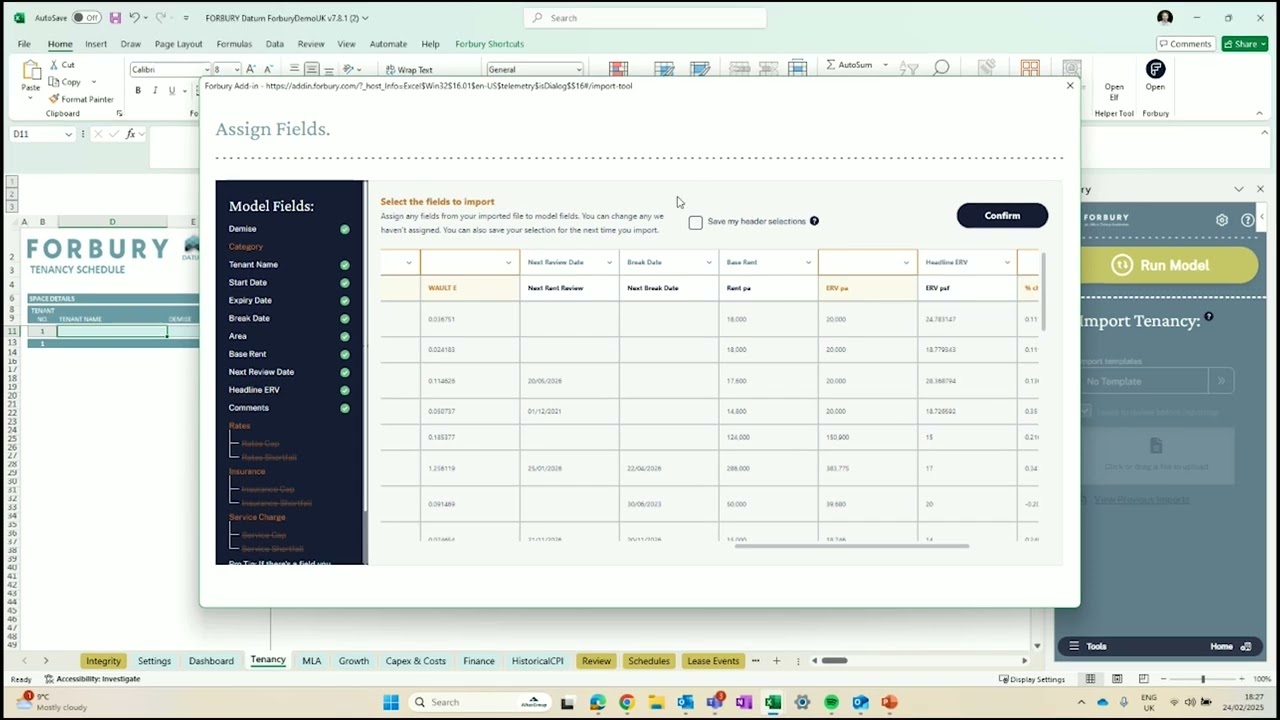Click the Find & Select magnifier icon
1280x720 pixels.
(941, 68)
